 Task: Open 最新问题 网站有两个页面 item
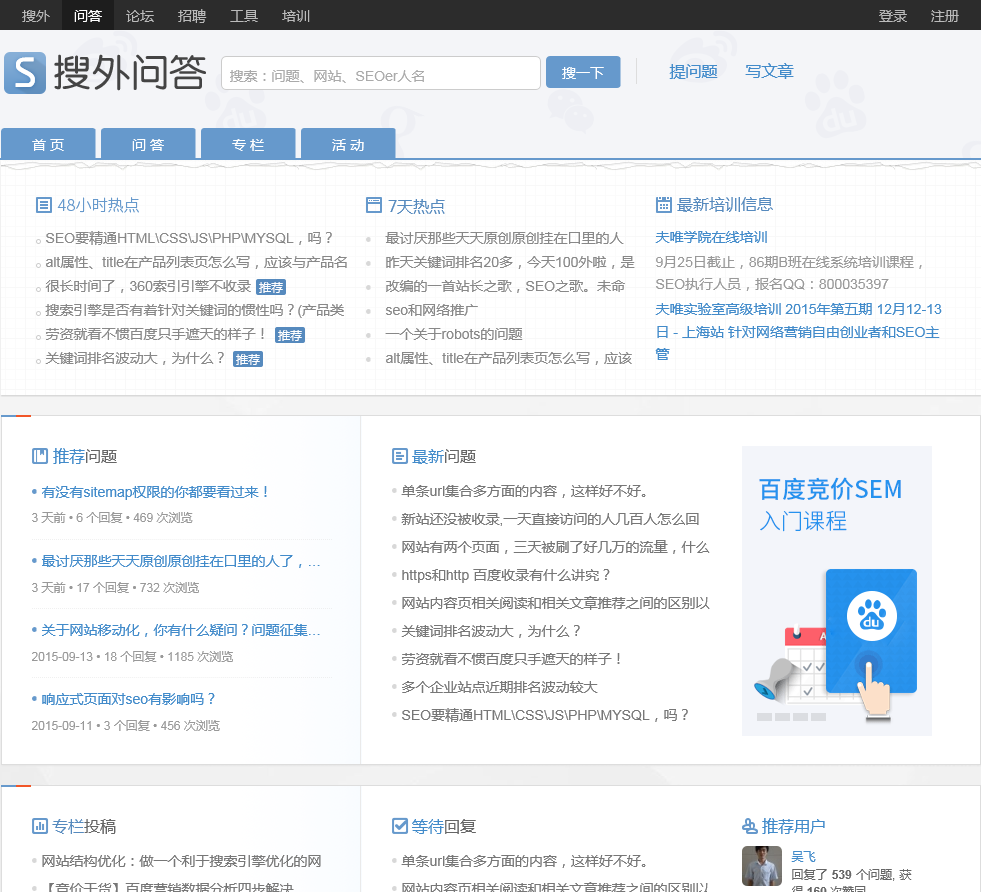coord(555,547)
